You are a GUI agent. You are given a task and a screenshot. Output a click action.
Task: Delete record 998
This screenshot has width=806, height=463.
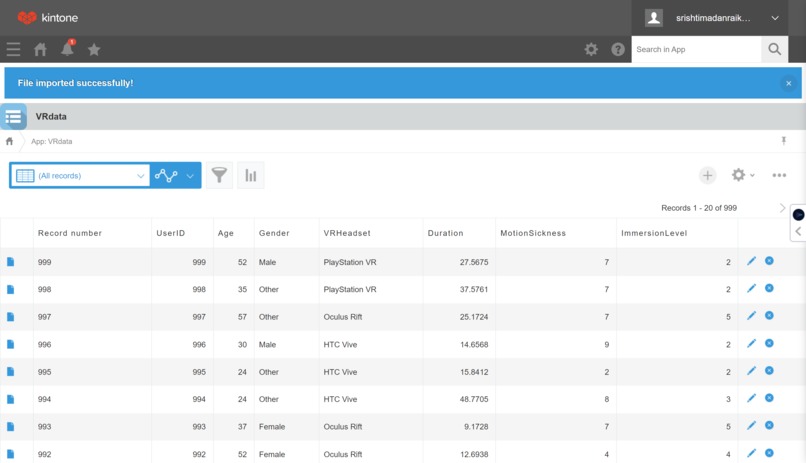[769, 288]
